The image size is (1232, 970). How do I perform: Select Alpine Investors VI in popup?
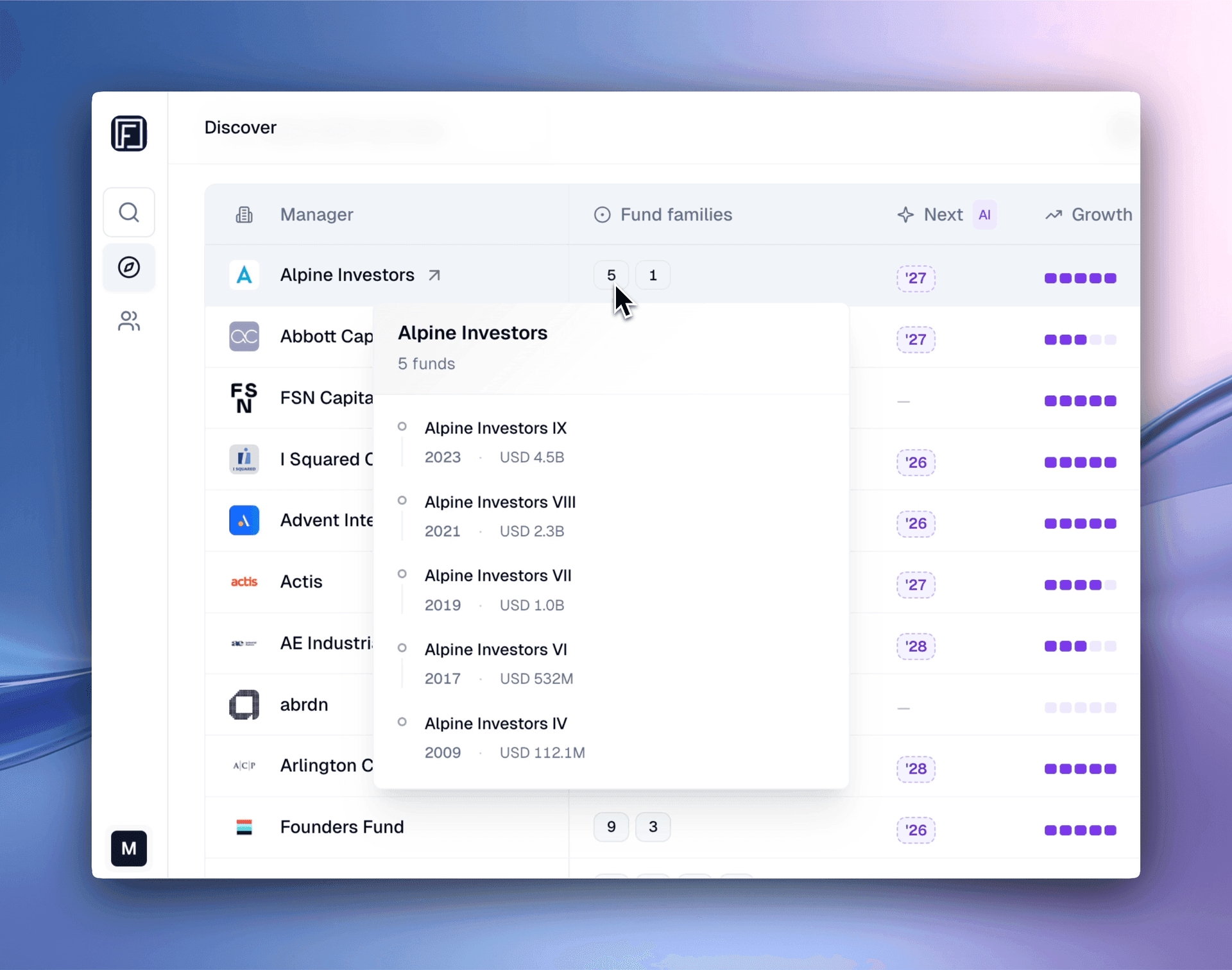coord(495,649)
